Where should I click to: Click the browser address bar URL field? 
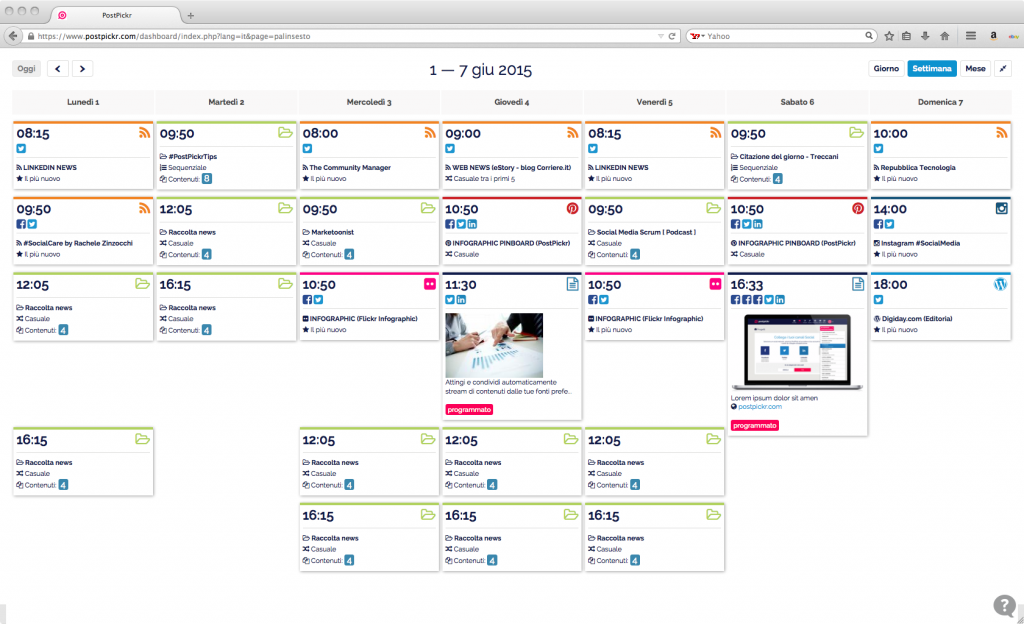pyautogui.click(x=340, y=35)
